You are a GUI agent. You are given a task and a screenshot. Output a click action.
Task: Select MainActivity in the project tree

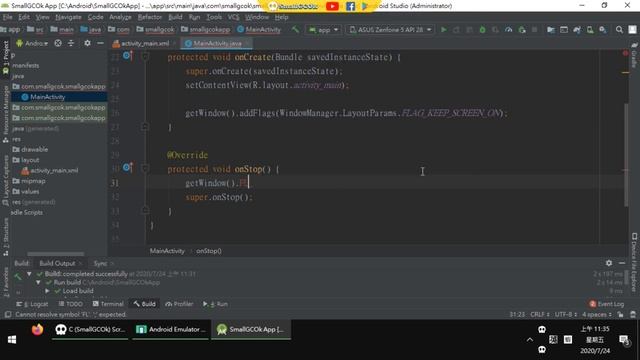click(x=47, y=97)
